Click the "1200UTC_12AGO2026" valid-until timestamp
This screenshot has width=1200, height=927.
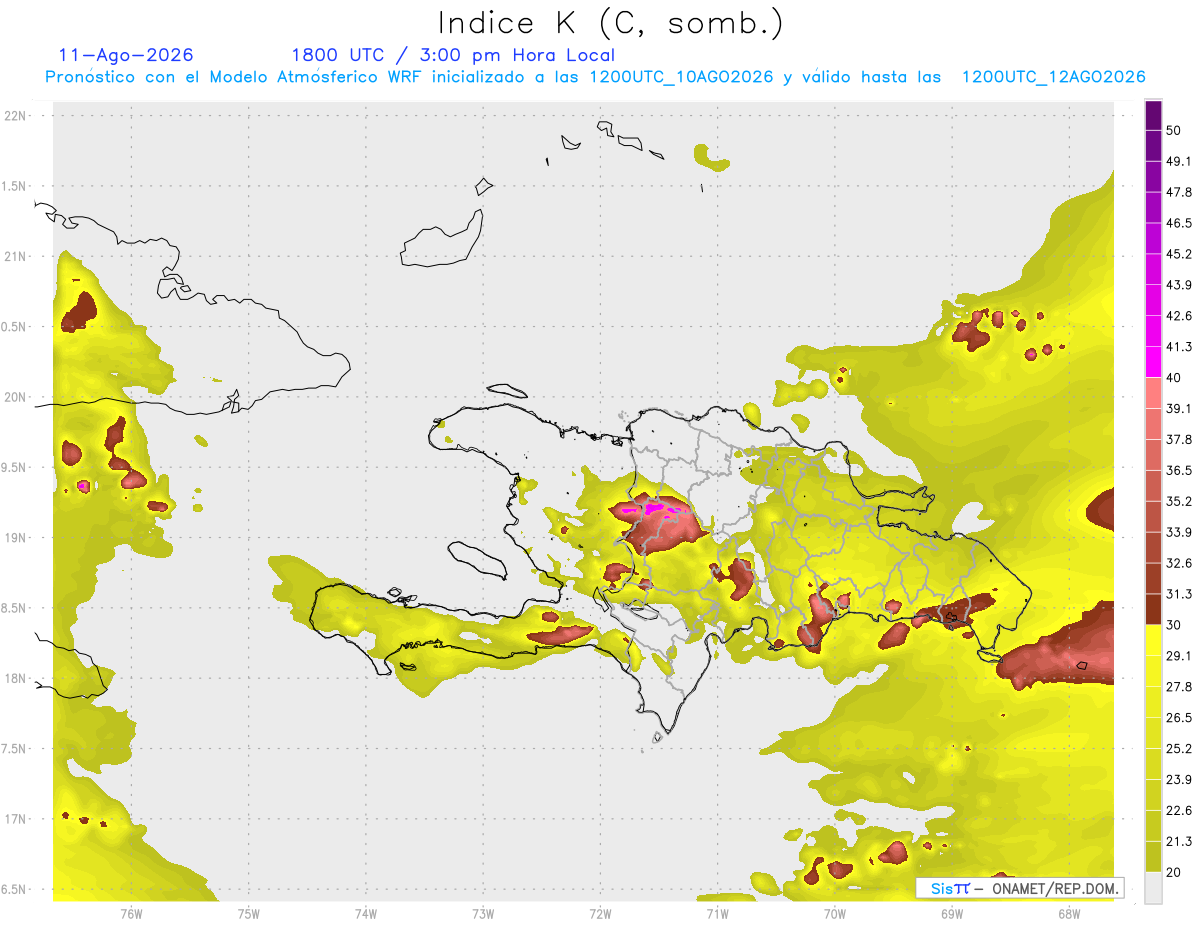click(x=1053, y=77)
